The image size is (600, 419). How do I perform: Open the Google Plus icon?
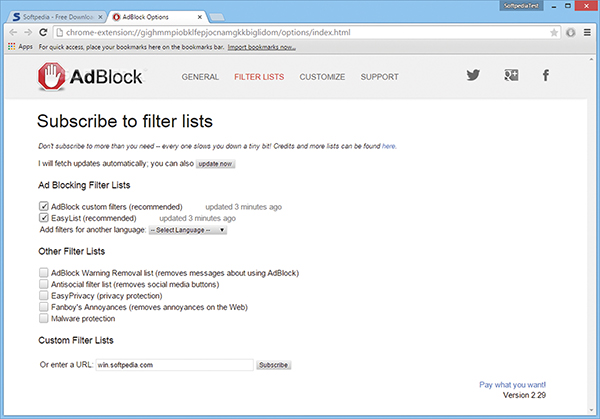pos(510,76)
